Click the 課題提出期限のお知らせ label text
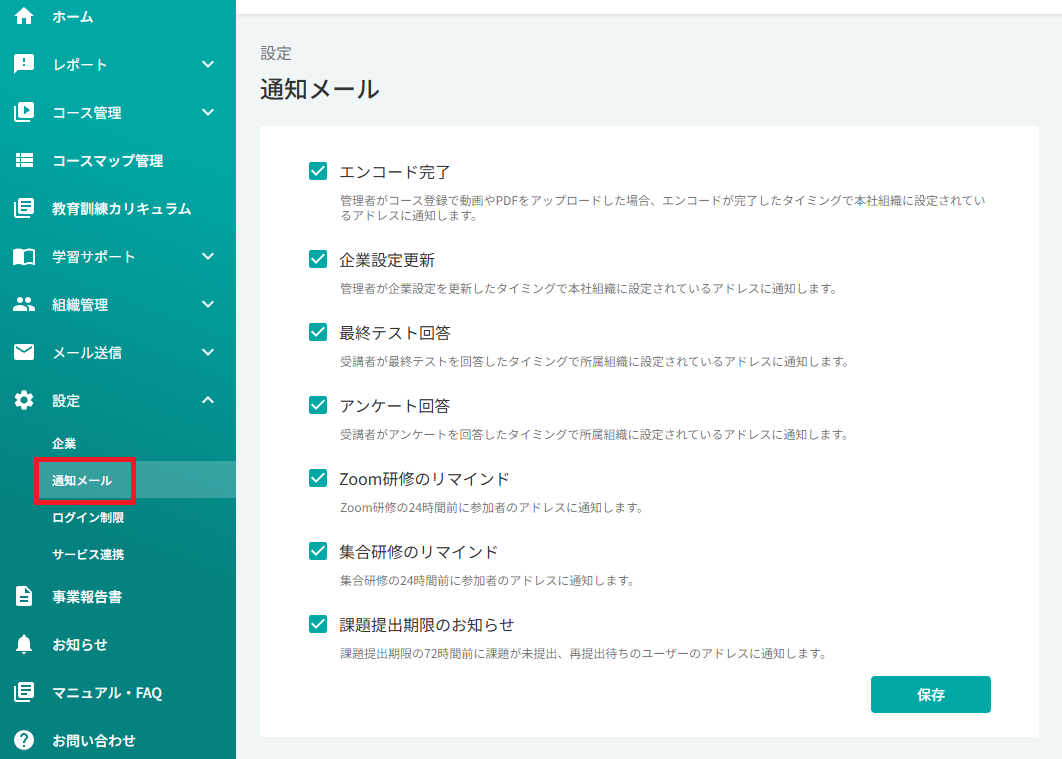The image size is (1062, 759). pos(427,624)
